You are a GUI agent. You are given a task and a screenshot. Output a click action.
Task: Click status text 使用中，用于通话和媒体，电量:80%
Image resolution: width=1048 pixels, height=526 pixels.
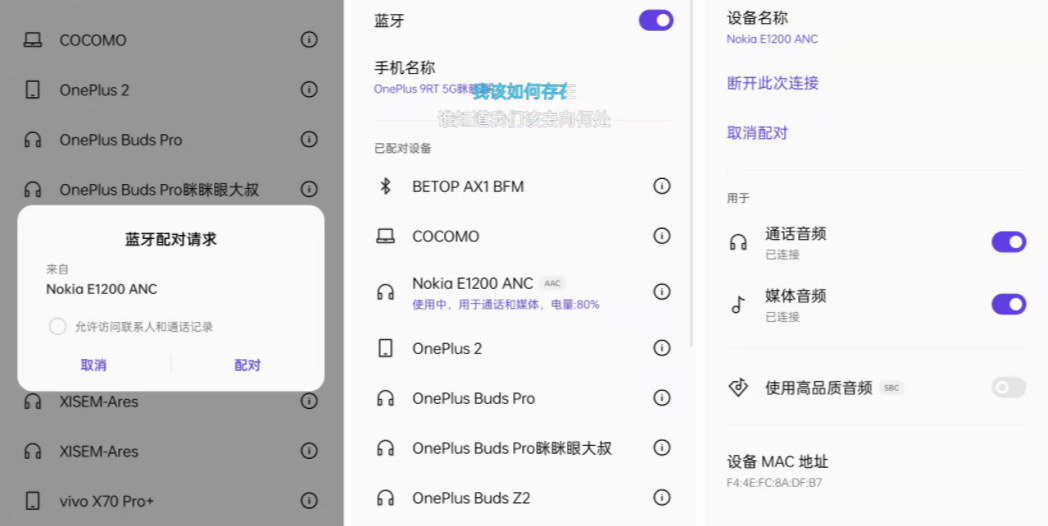[x=506, y=305]
